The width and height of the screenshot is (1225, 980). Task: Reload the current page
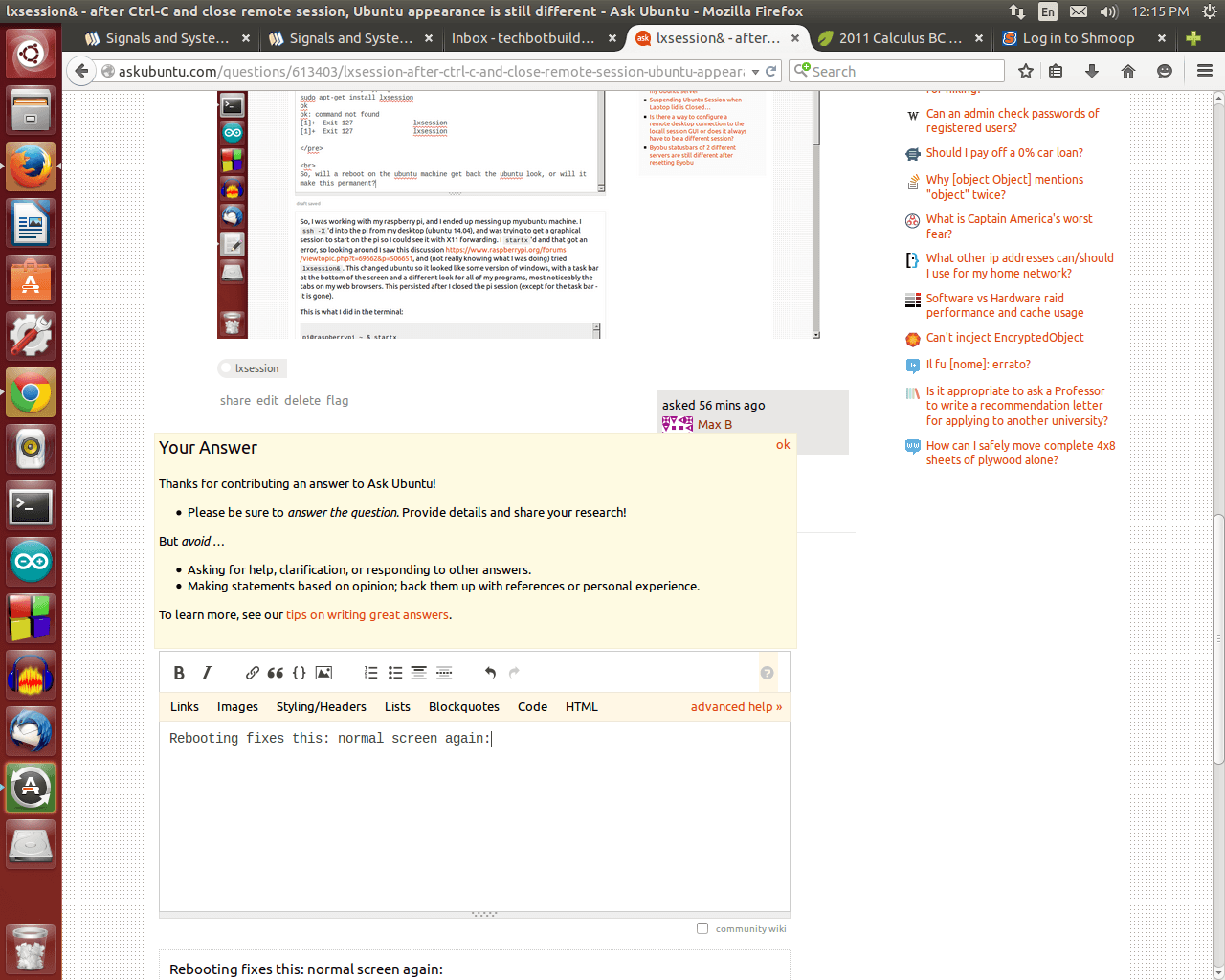point(770,72)
